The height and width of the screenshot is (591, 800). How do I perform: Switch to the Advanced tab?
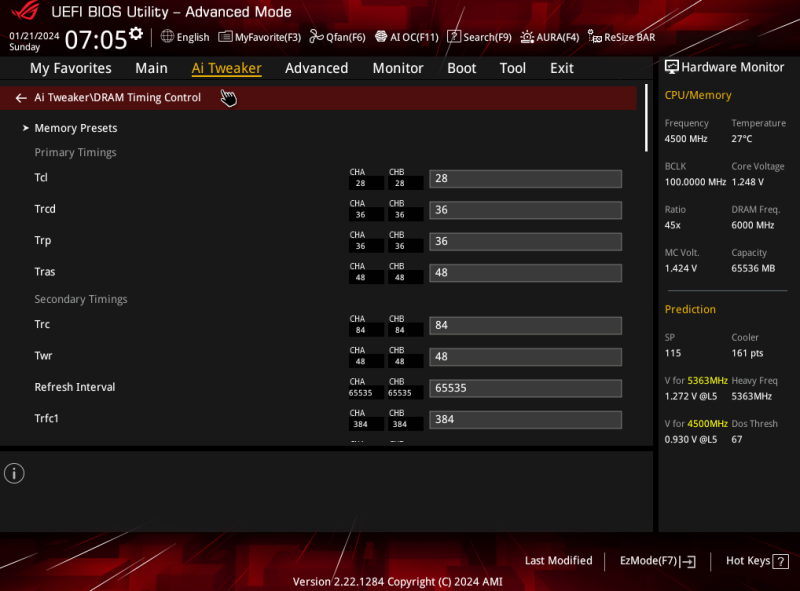pyautogui.click(x=316, y=68)
